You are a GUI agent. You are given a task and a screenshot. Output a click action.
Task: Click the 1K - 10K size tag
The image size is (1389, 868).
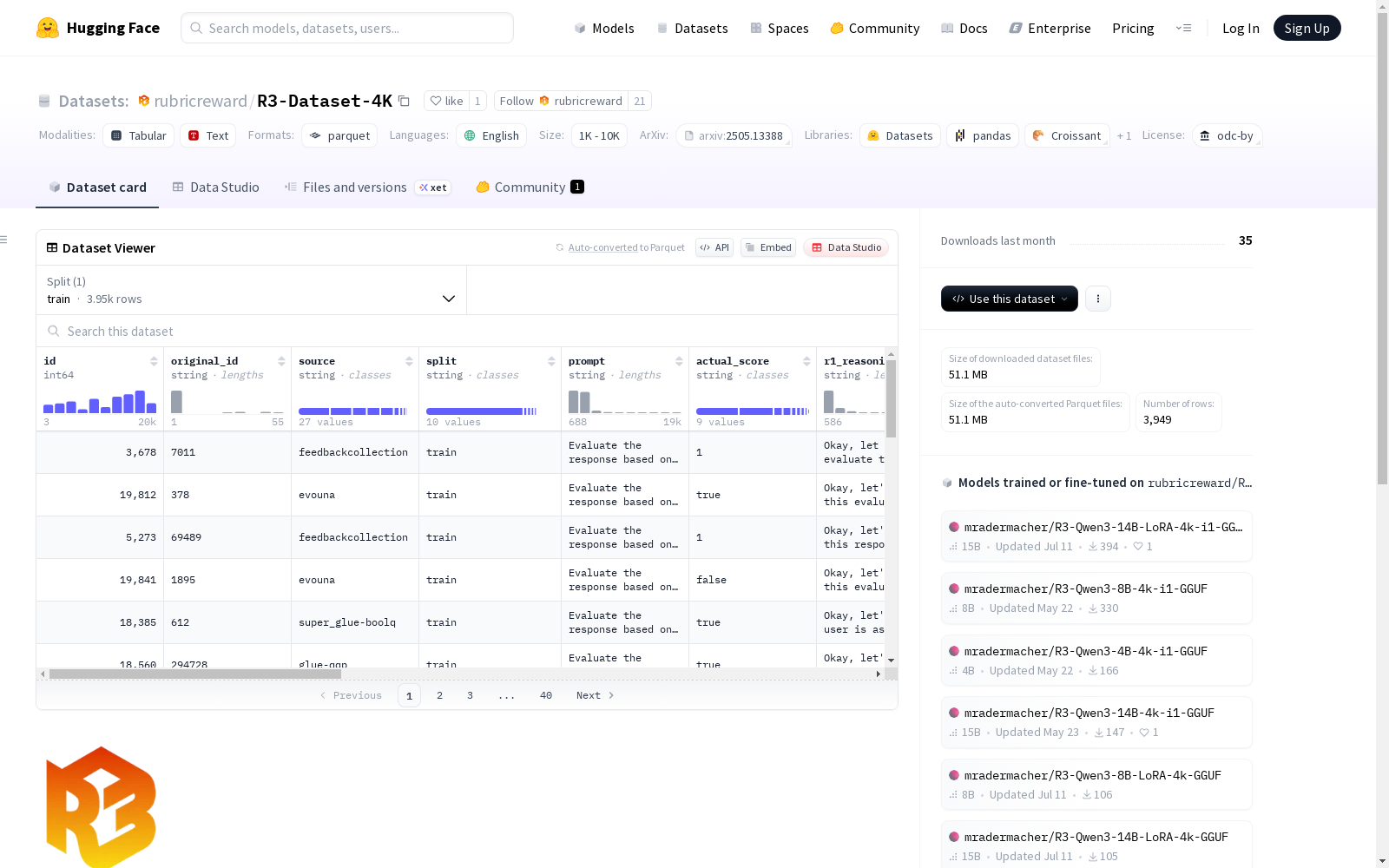[x=599, y=135]
